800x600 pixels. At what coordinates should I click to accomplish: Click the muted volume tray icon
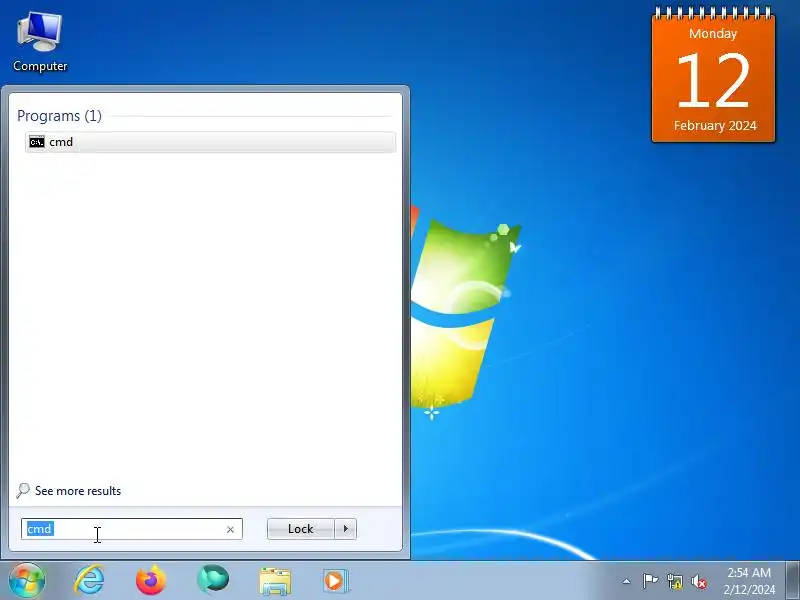(699, 581)
